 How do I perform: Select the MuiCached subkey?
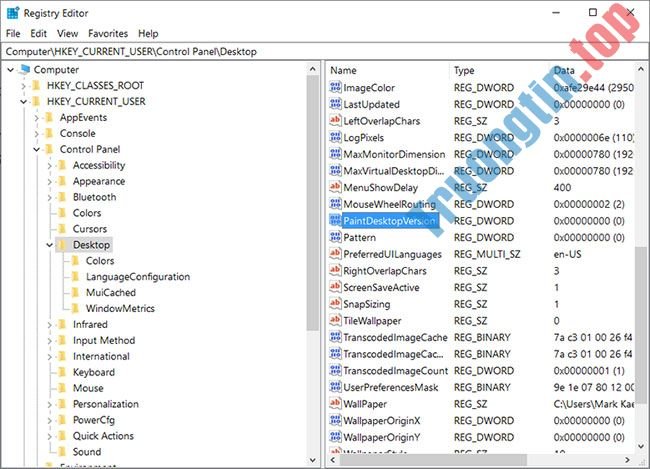[x=111, y=292]
